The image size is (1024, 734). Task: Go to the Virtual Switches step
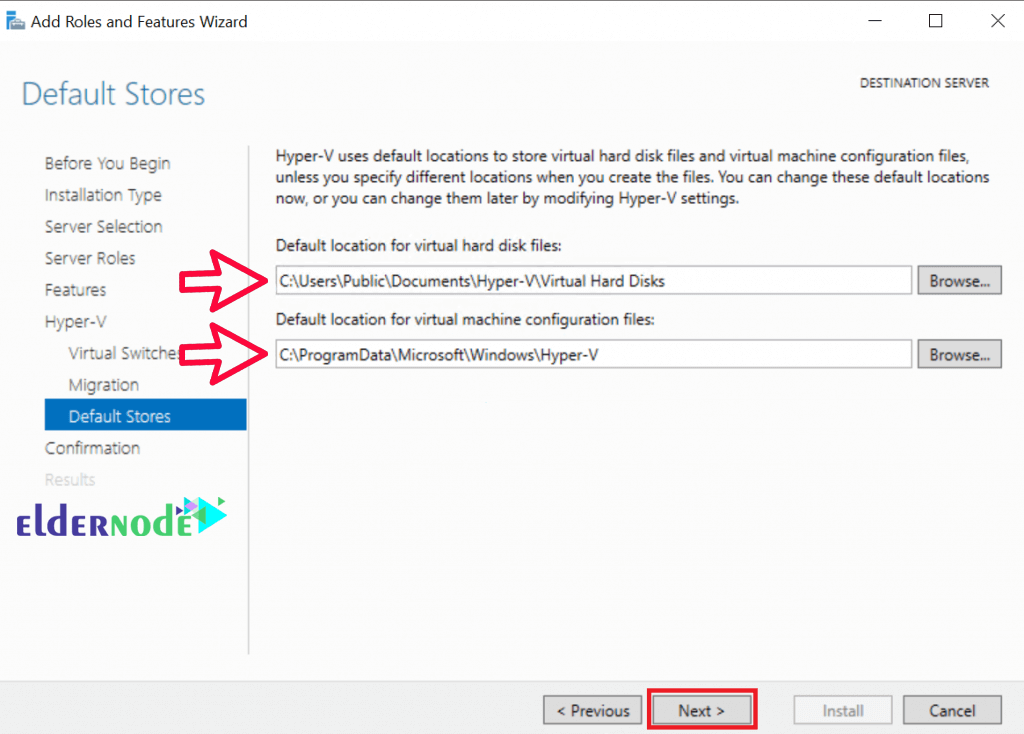[123, 353]
